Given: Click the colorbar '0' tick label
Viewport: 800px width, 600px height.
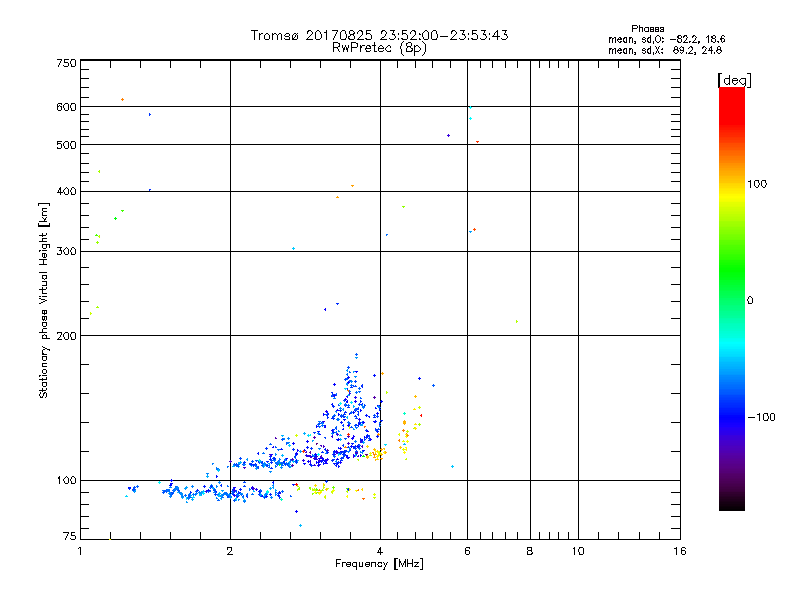Looking at the screenshot, I should click(x=750, y=301).
